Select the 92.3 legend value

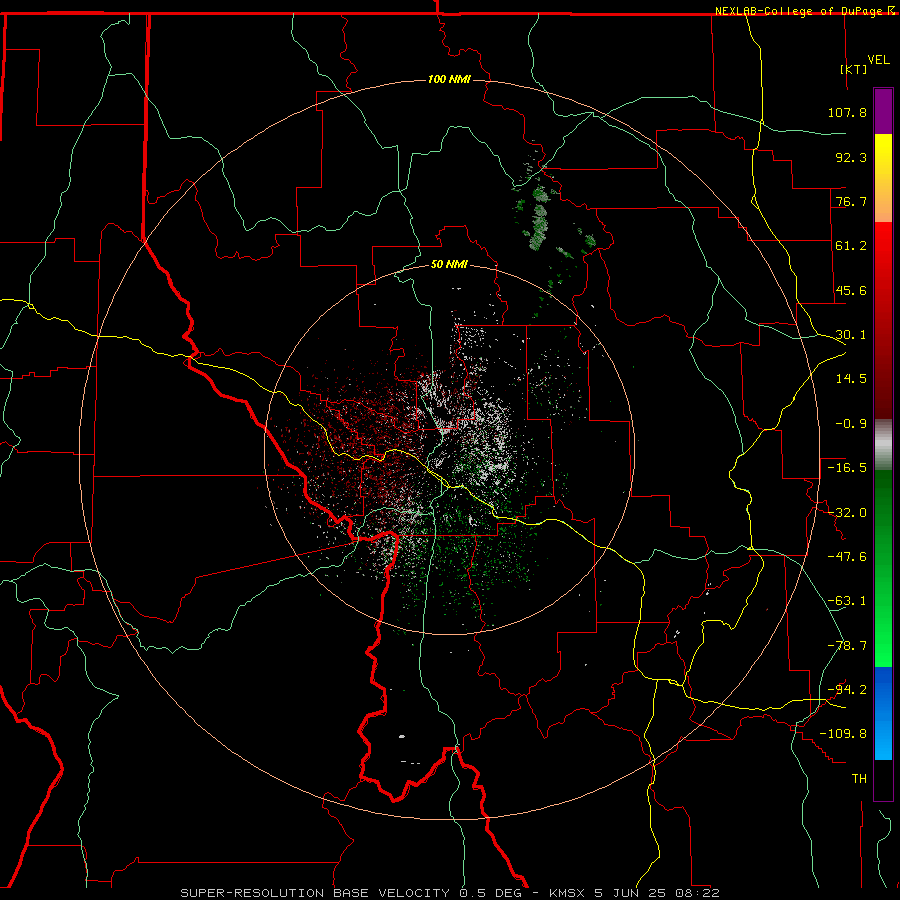click(x=851, y=157)
